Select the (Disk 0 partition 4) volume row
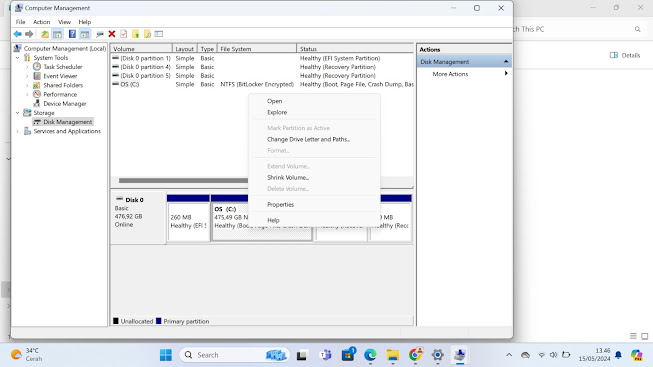This screenshot has width=653, height=367. (262, 67)
